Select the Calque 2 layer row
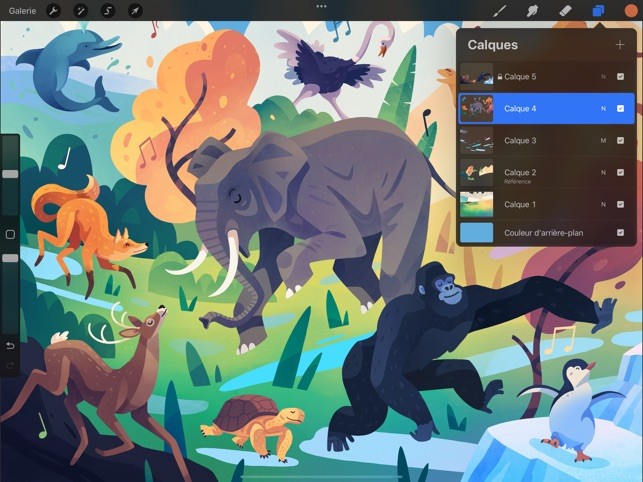The image size is (643, 482). coord(547,173)
